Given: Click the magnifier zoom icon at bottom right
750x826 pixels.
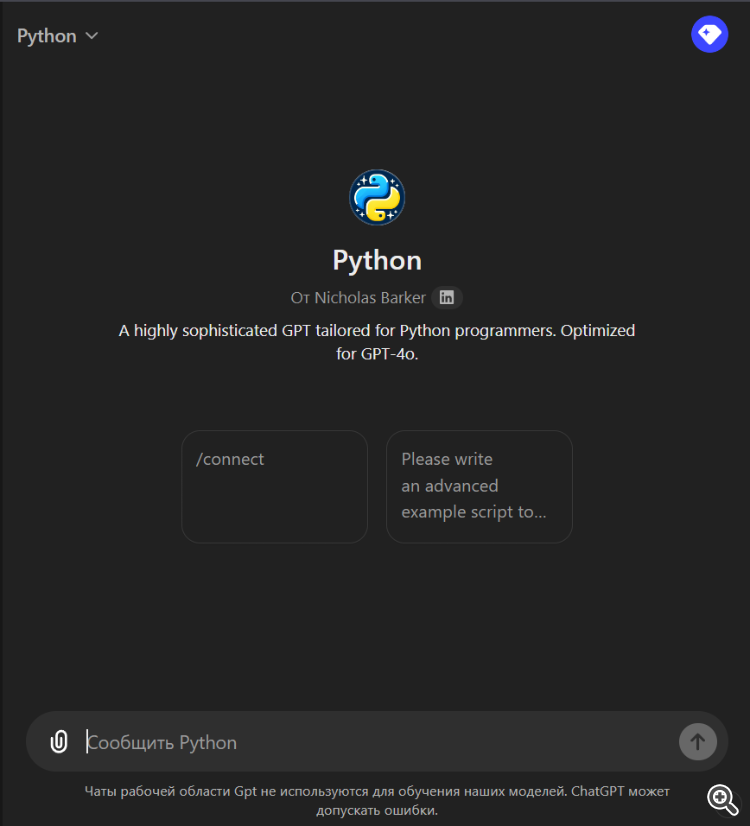Looking at the screenshot, I should 723,800.
